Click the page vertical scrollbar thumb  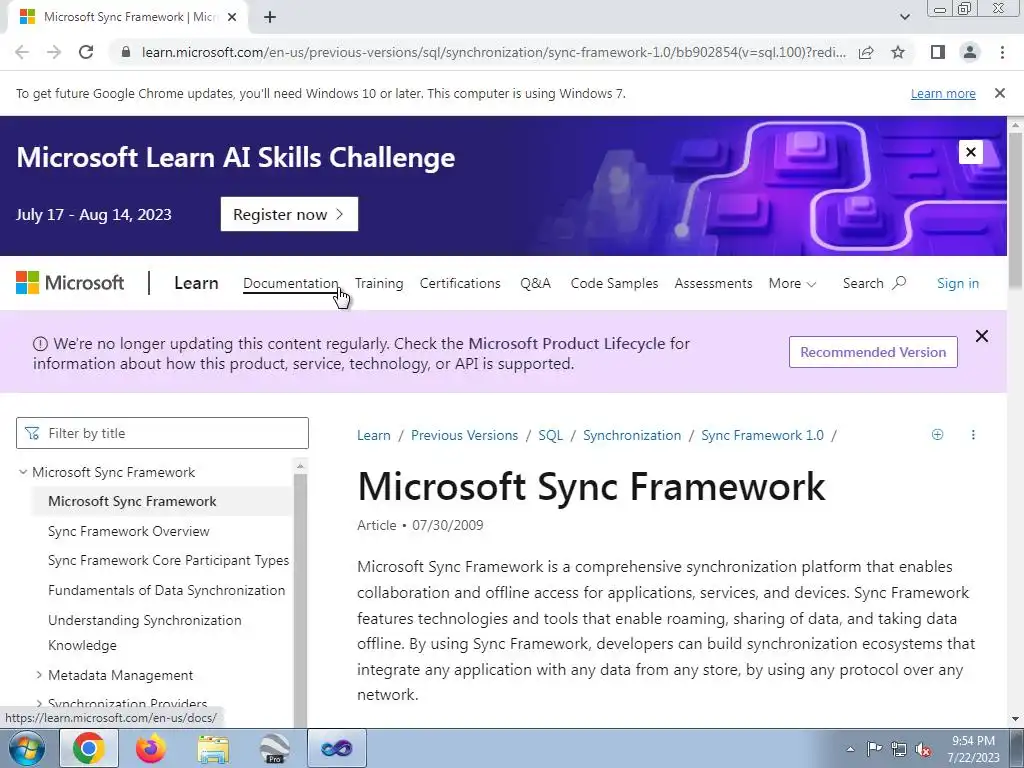coord(1016,209)
